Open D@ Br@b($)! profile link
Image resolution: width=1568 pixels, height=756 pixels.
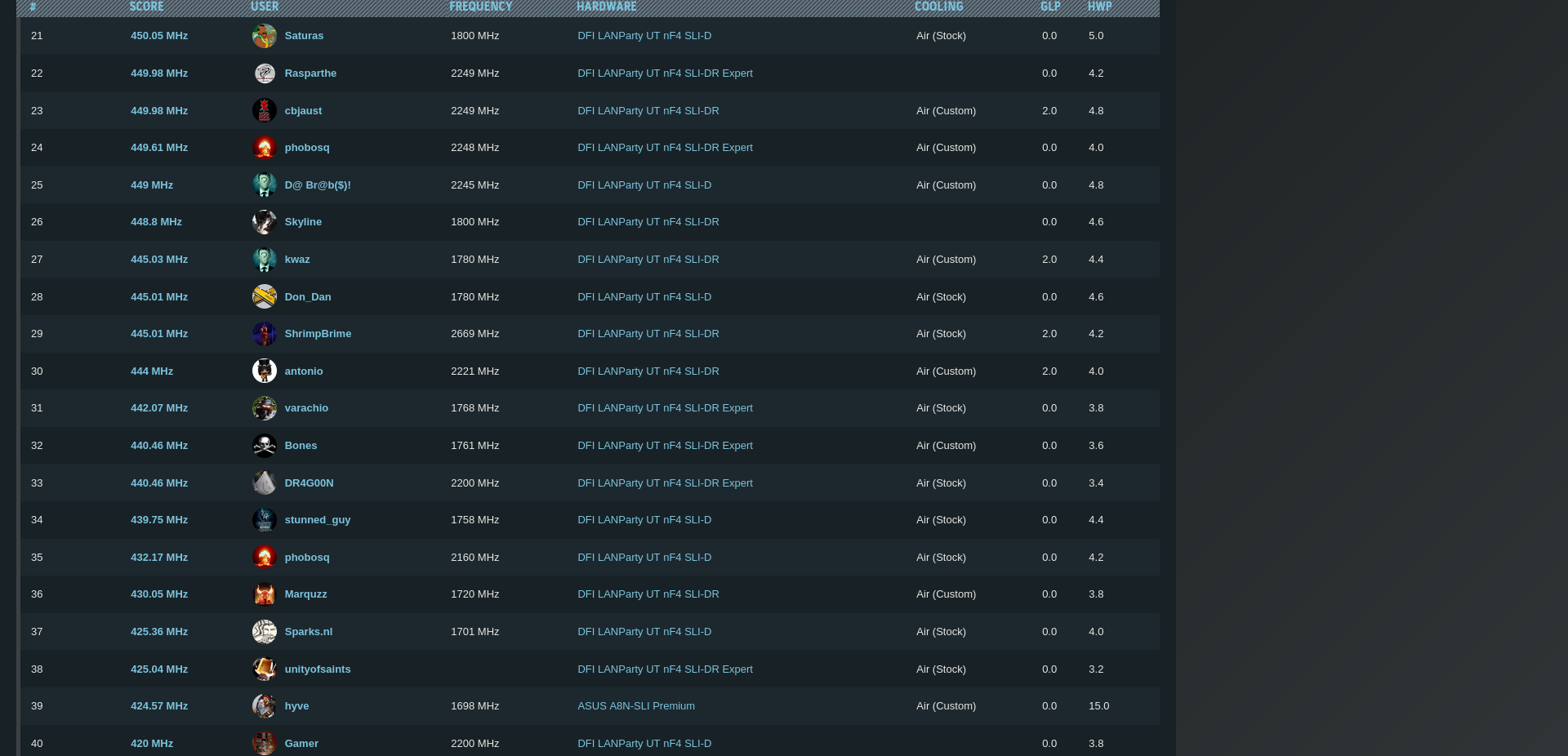tap(318, 185)
